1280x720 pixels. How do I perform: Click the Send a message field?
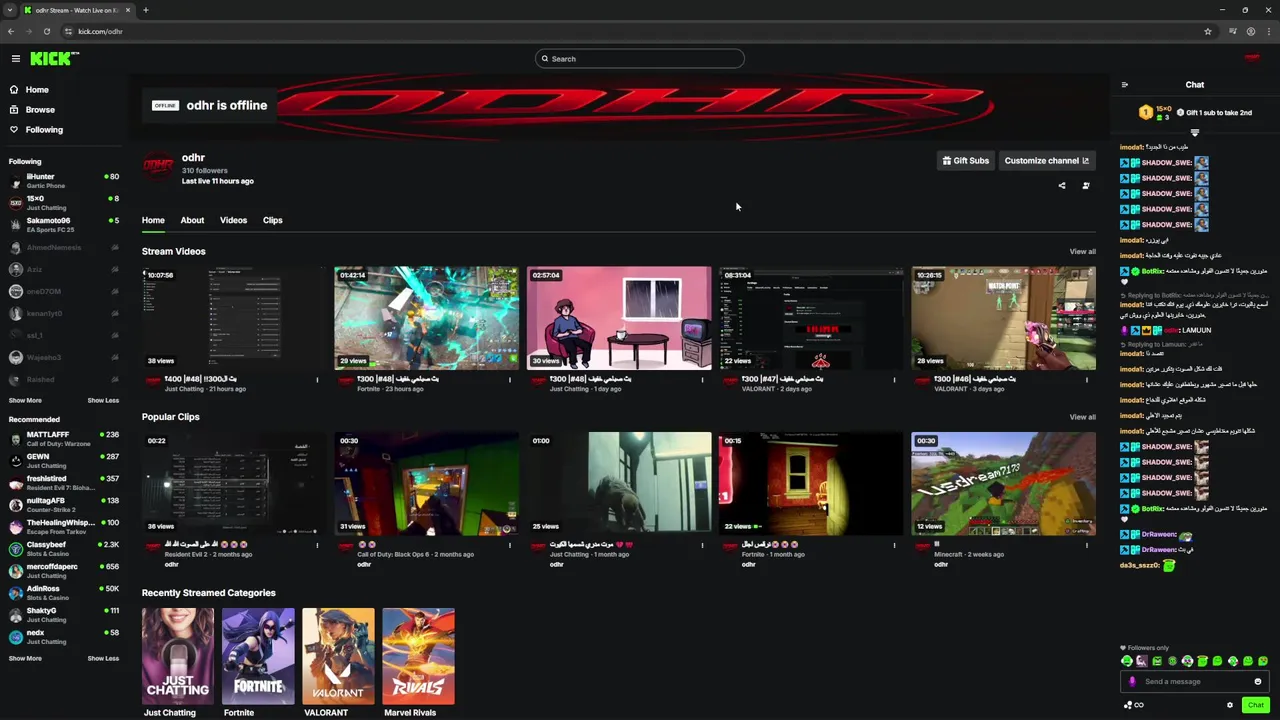coord(1196,682)
